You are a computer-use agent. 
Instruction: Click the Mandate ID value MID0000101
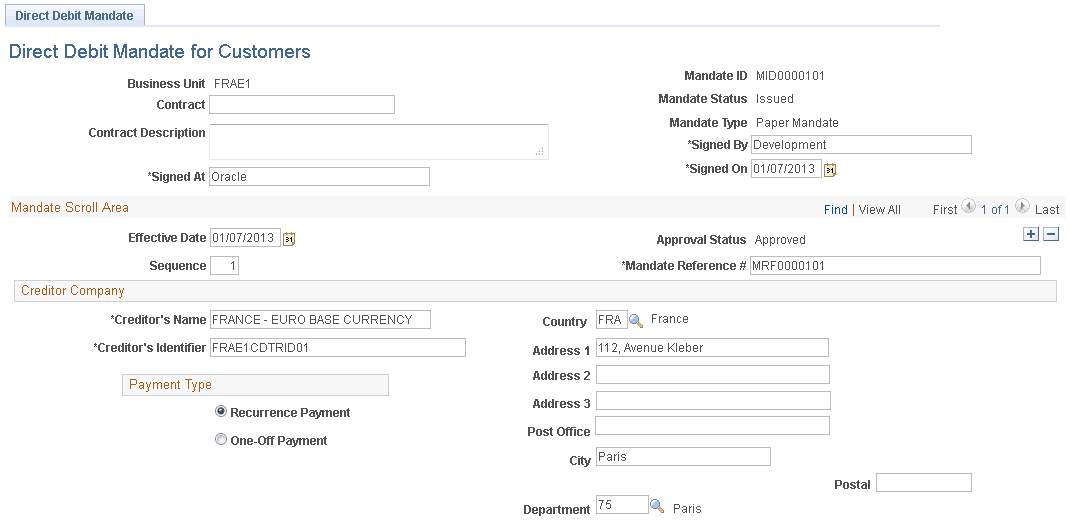[790, 76]
